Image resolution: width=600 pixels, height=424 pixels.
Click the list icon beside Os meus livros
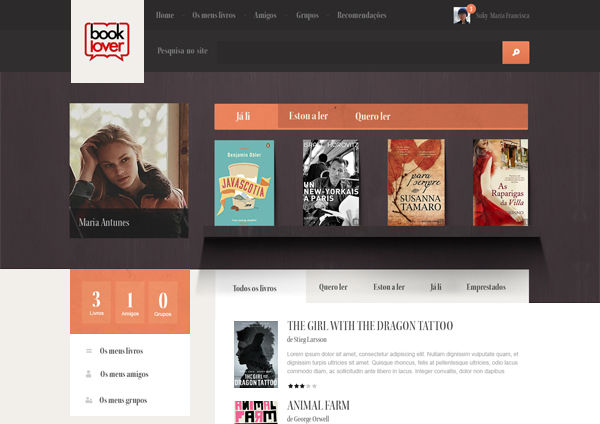[89, 352]
